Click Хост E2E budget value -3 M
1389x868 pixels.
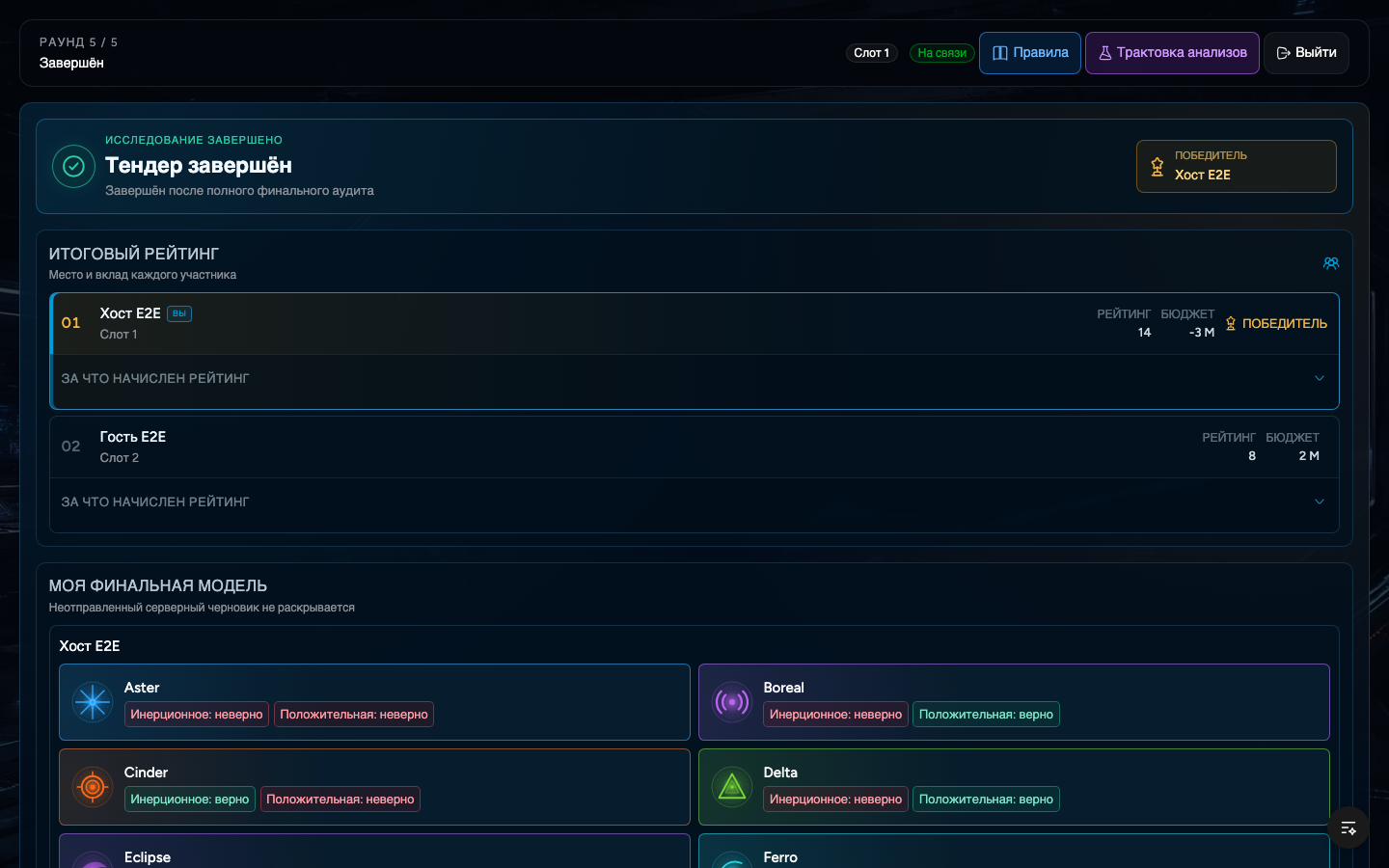[1202, 333]
